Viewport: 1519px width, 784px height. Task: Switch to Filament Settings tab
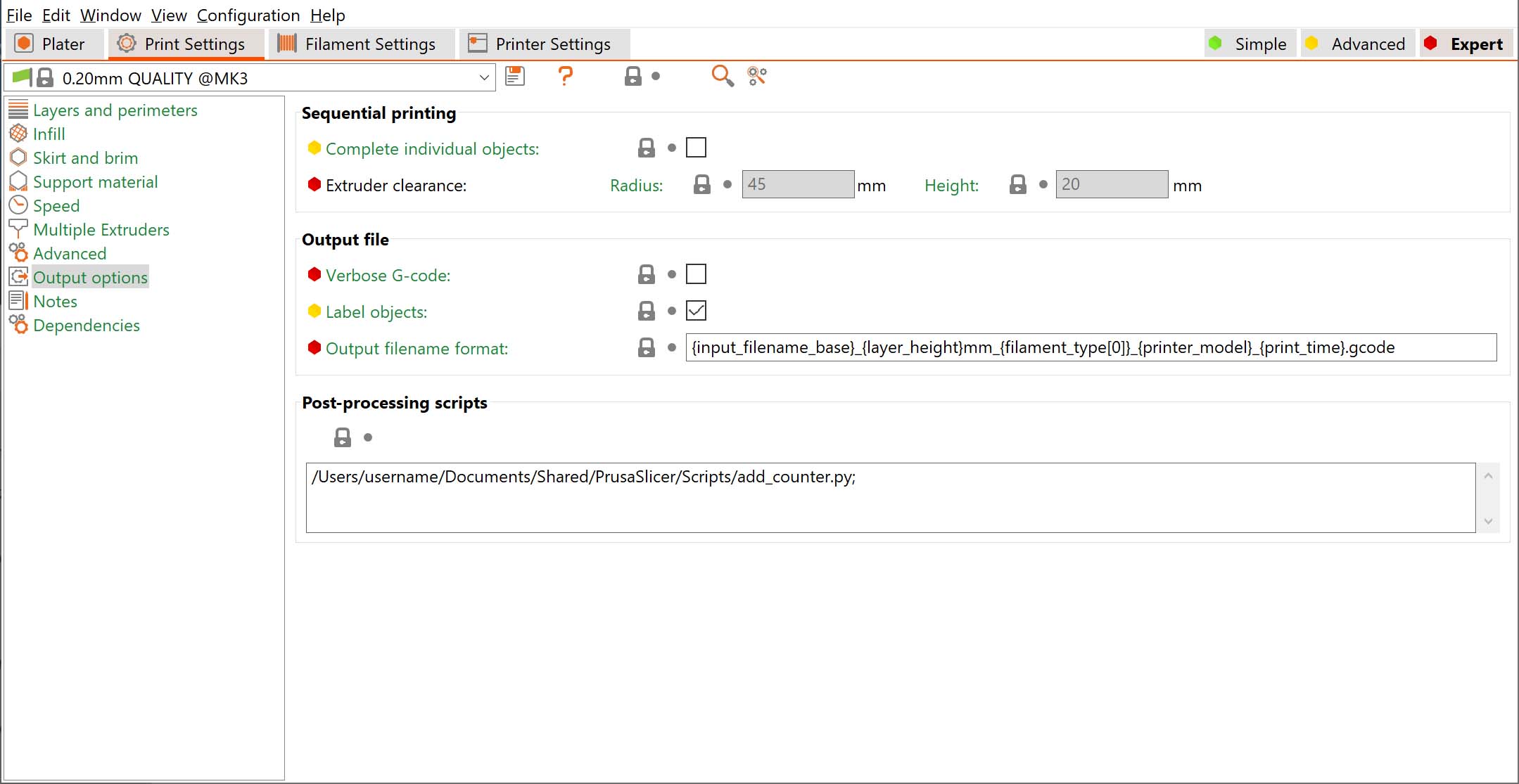tap(357, 43)
